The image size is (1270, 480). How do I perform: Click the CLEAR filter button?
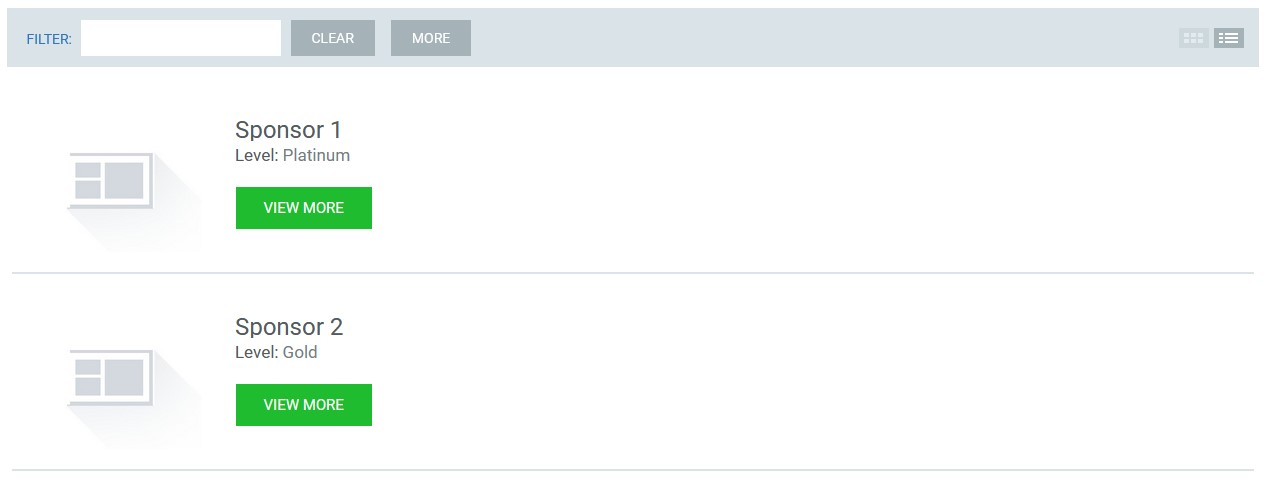[x=333, y=38]
